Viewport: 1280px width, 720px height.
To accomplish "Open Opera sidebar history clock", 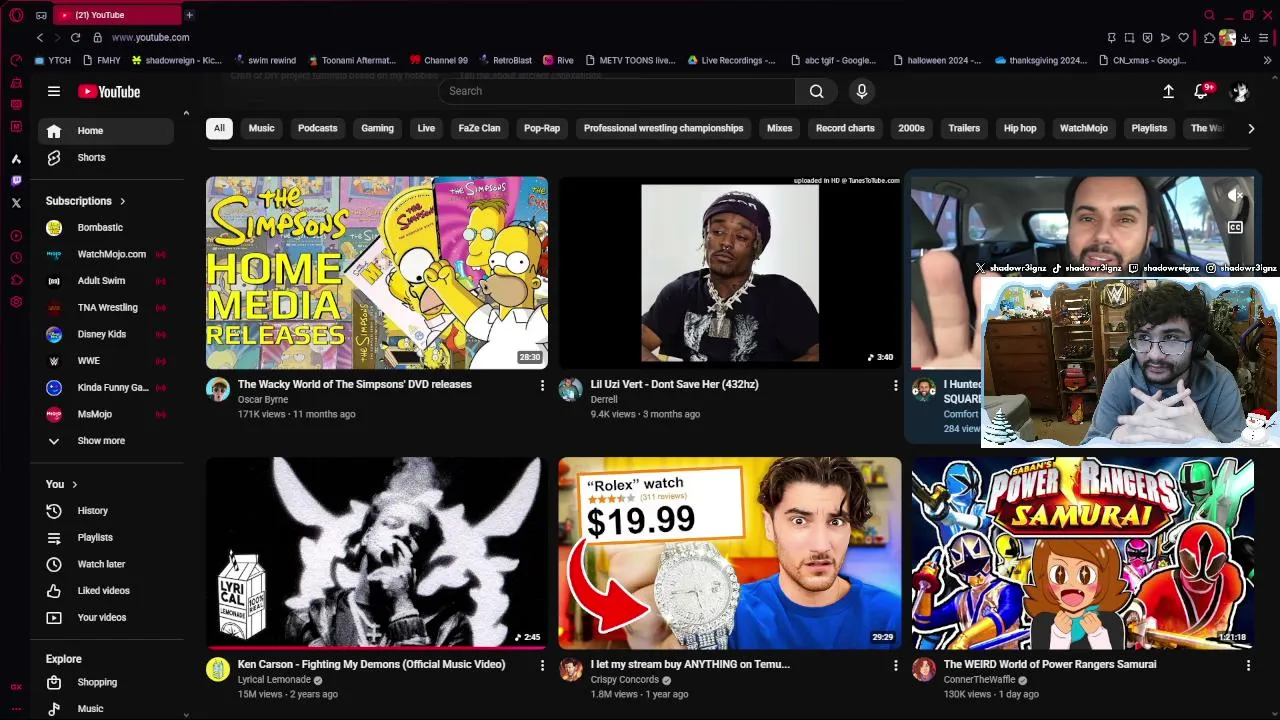I will [16, 258].
